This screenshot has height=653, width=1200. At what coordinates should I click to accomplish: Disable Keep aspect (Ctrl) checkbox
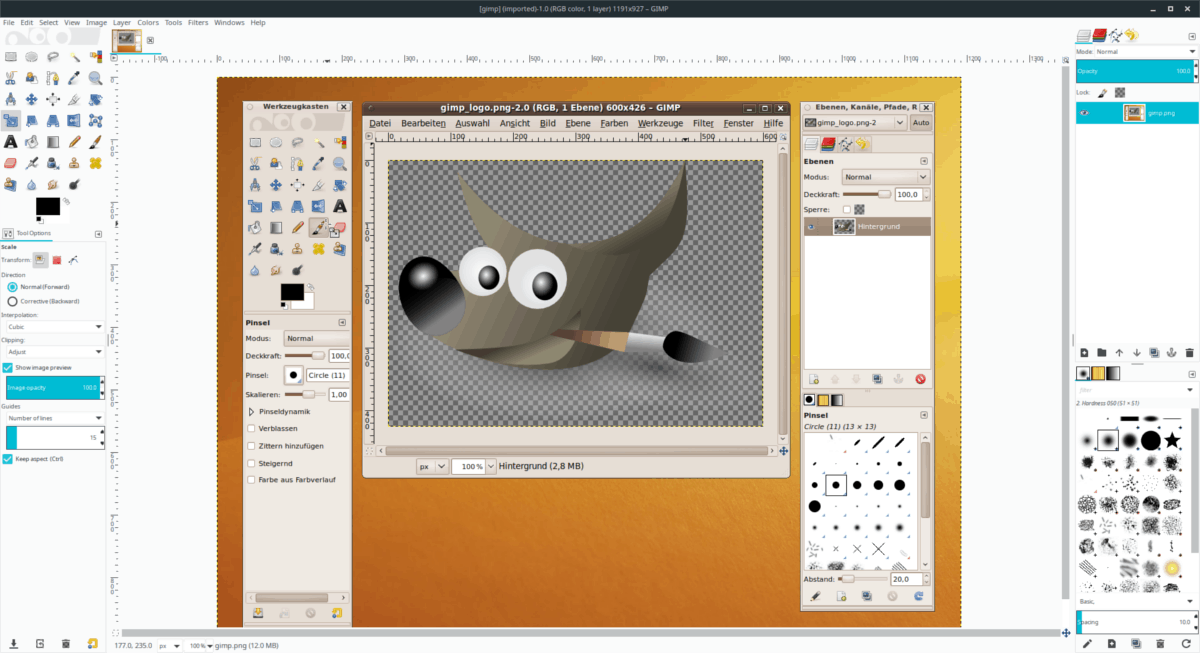tap(8, 459)
